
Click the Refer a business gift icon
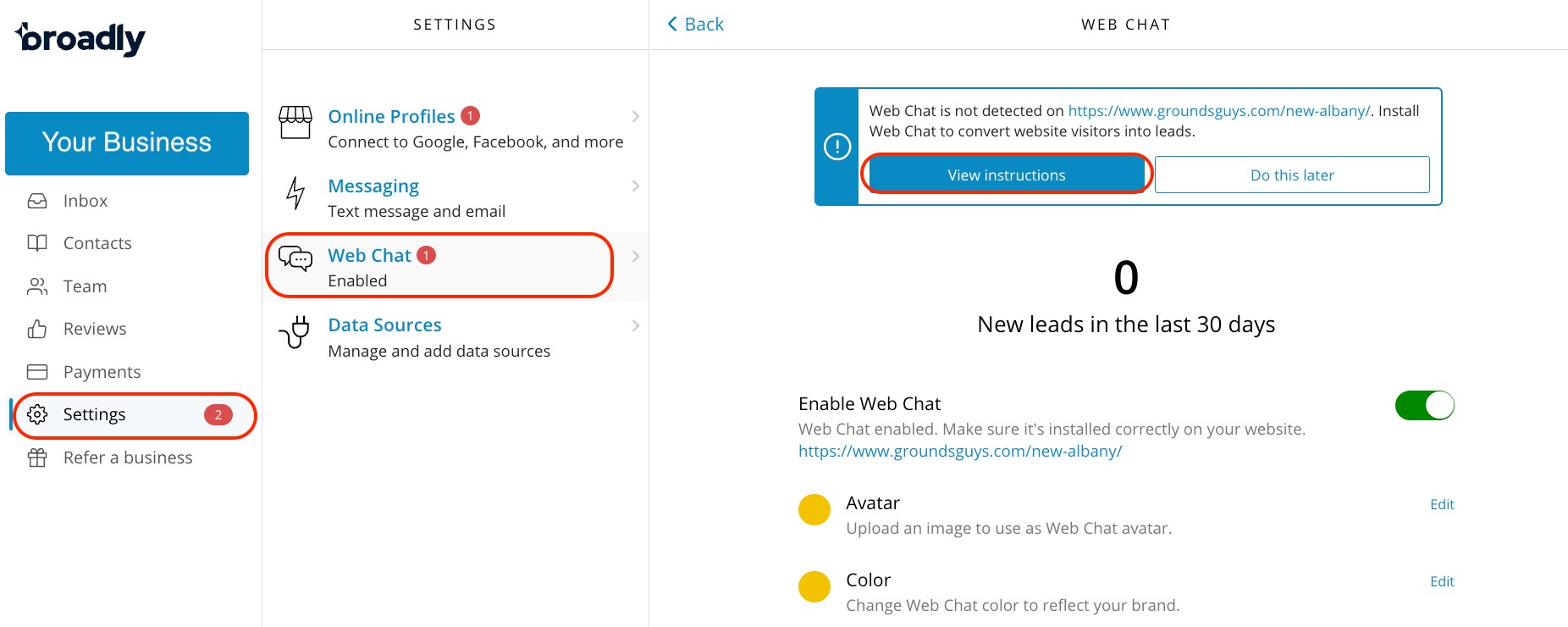[x=37, y=458]
